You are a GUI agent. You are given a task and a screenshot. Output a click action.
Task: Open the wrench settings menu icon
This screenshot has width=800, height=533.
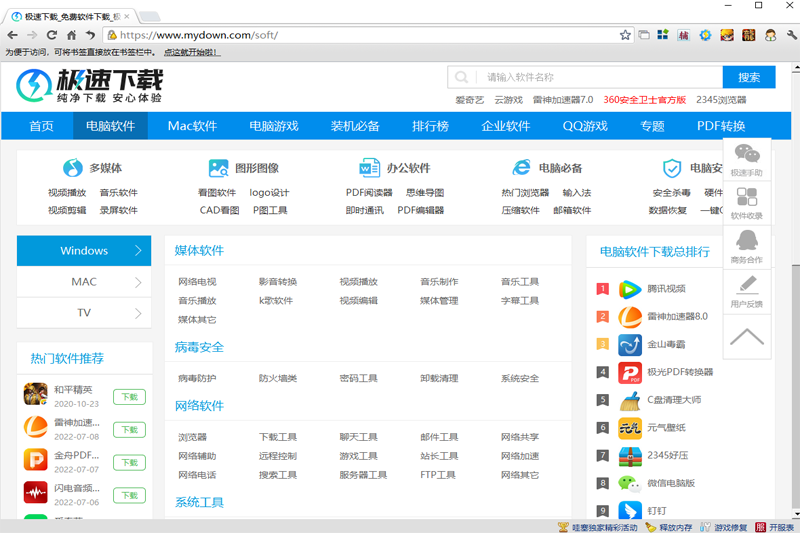point(792,35)
